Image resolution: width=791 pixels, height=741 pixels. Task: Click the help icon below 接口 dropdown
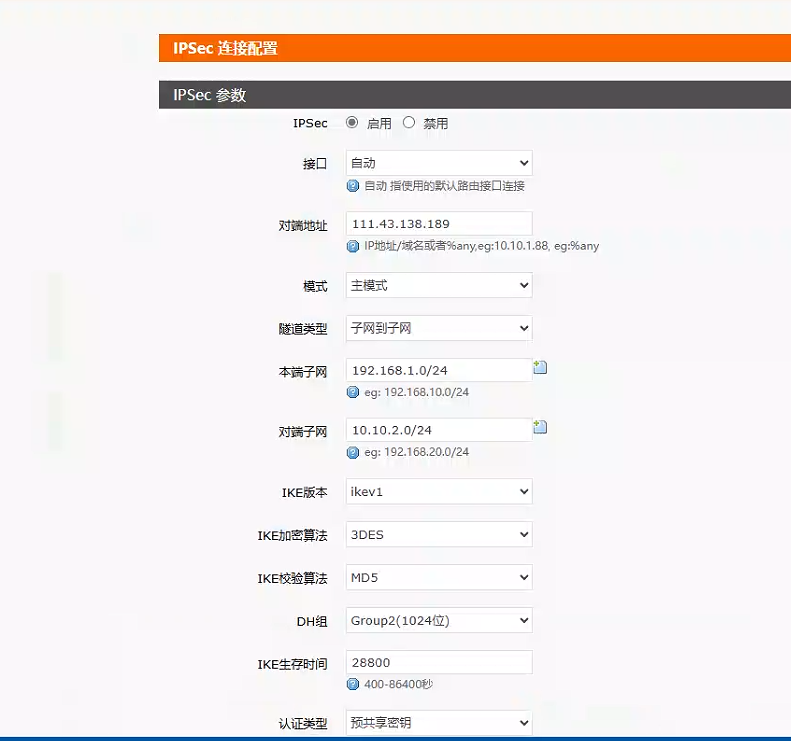click(x=352, y=186)
